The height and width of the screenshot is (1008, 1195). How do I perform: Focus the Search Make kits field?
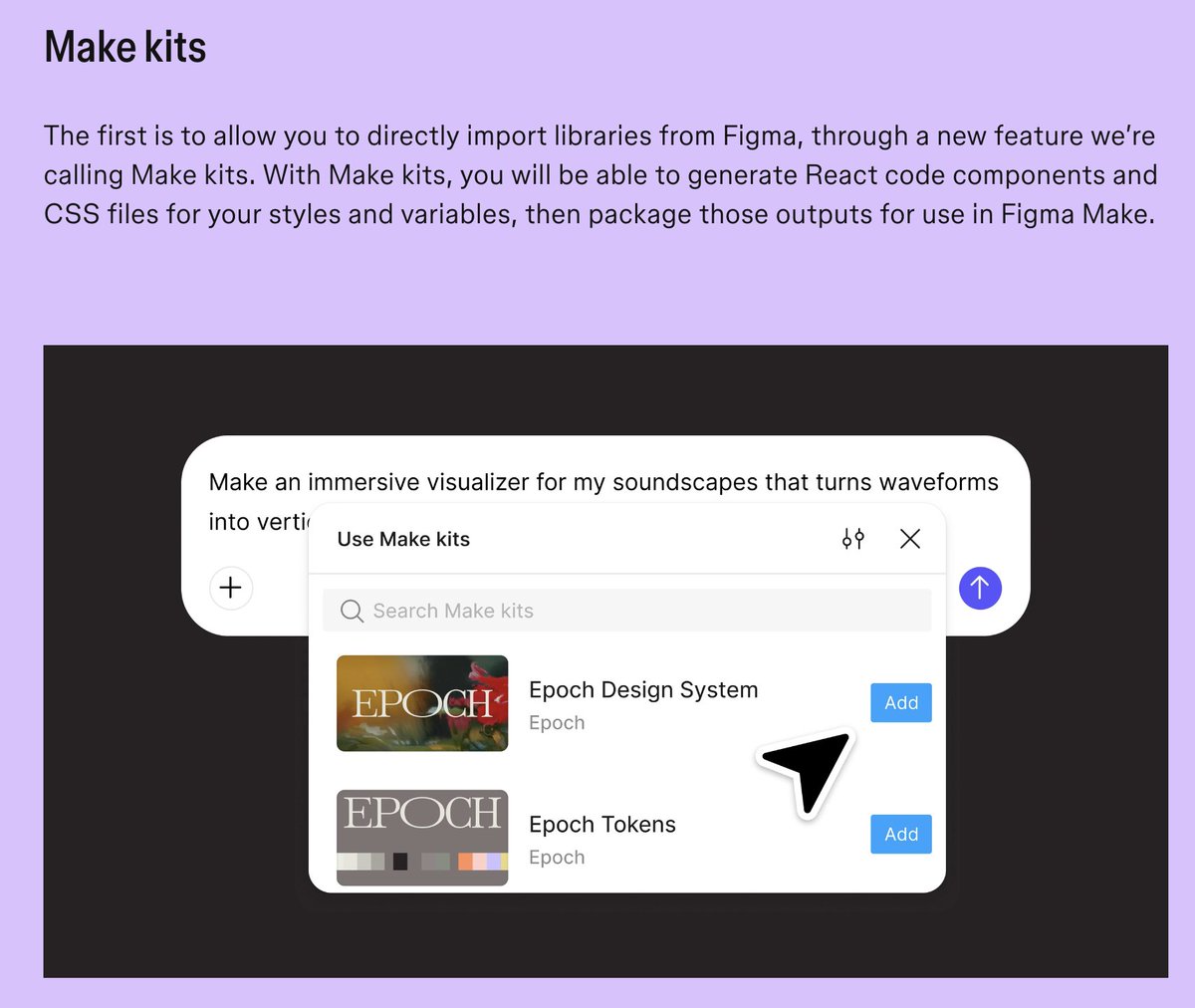click(627, 611)
